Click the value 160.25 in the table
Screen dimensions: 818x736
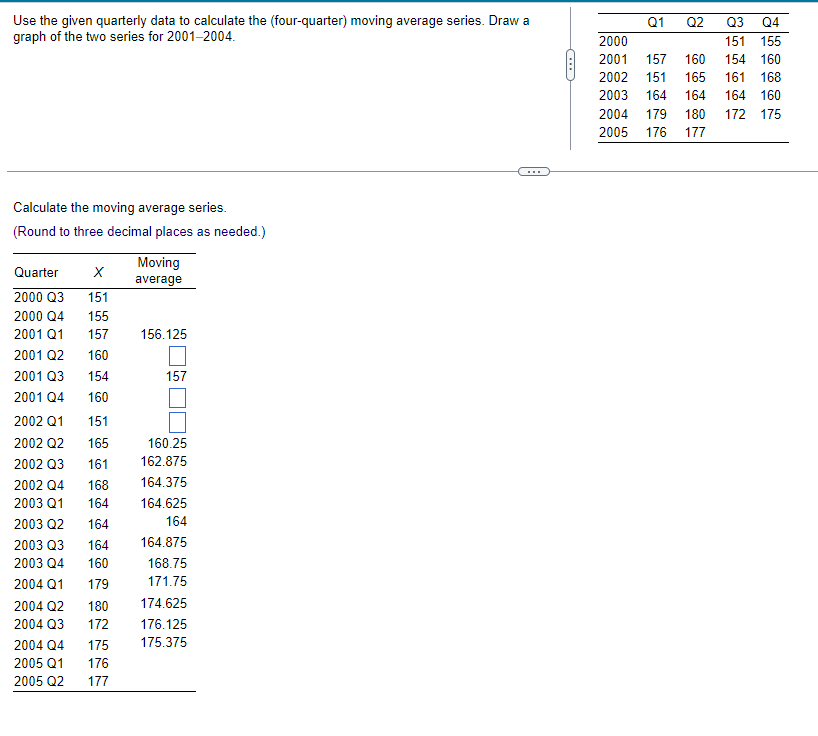click(167, 443)
